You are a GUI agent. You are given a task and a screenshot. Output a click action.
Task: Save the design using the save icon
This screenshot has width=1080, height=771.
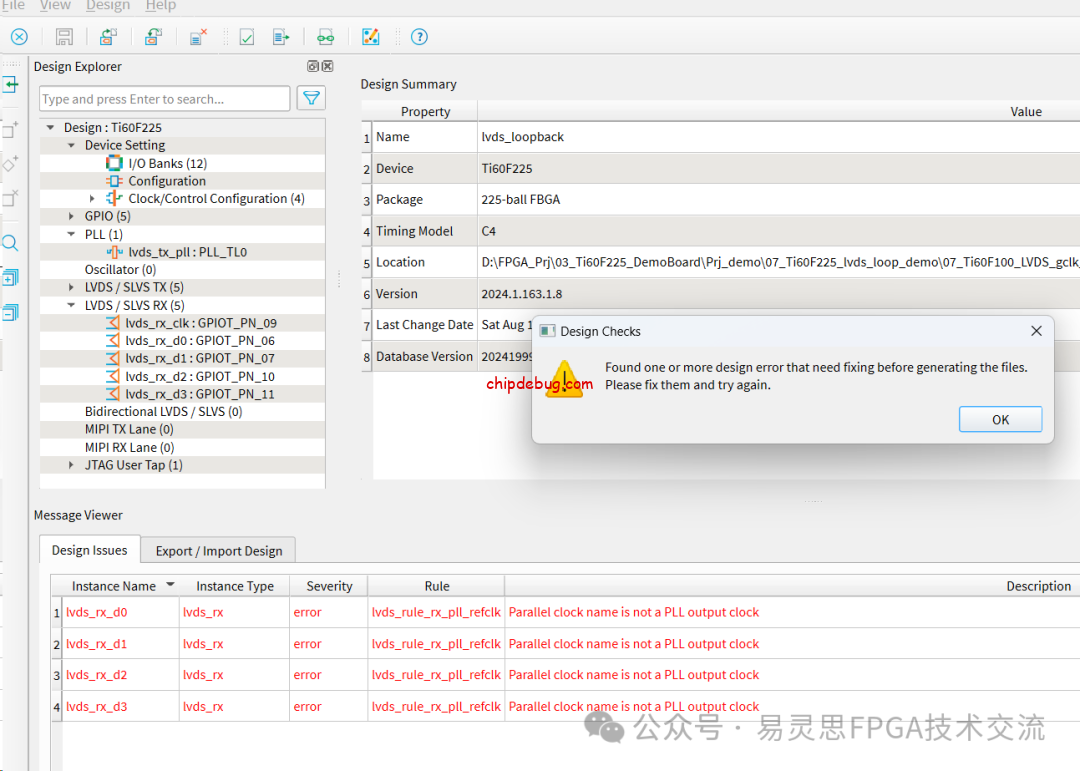(63, 37)
